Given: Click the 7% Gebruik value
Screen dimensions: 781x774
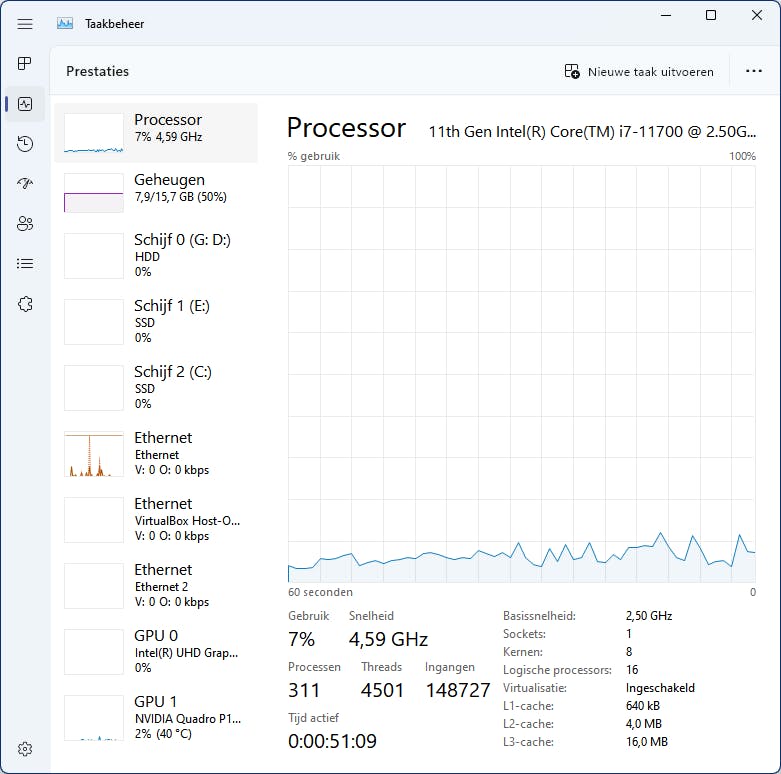Looking at the screenshot, I should coord(301,639).
